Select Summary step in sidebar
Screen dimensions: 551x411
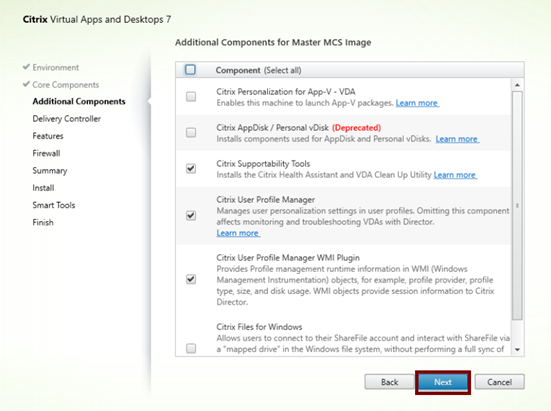click(50, 171)
